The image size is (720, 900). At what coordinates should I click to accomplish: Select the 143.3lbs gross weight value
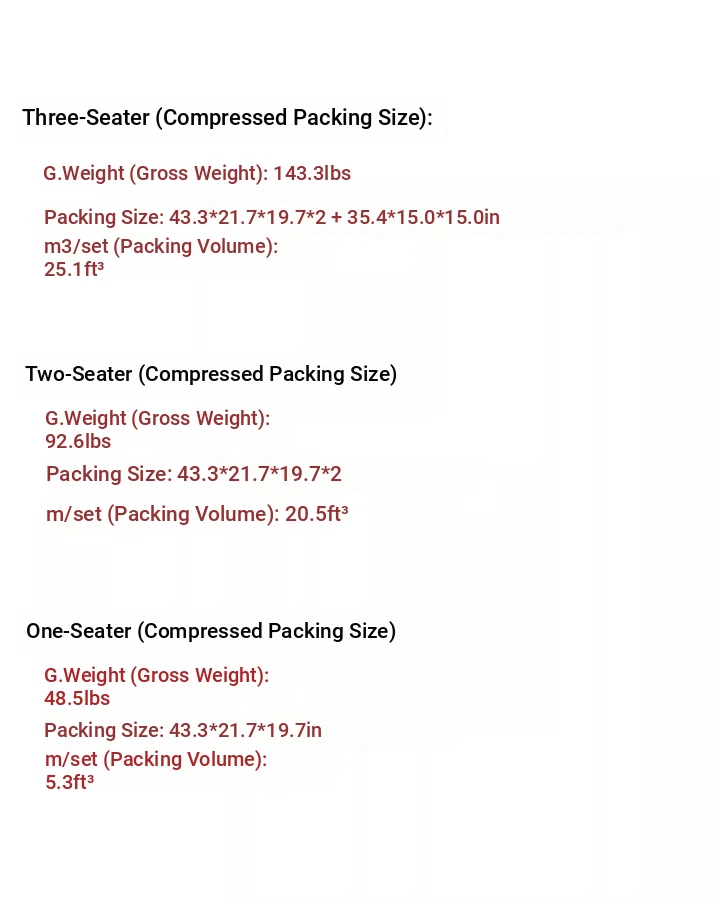tap(312, 174)
